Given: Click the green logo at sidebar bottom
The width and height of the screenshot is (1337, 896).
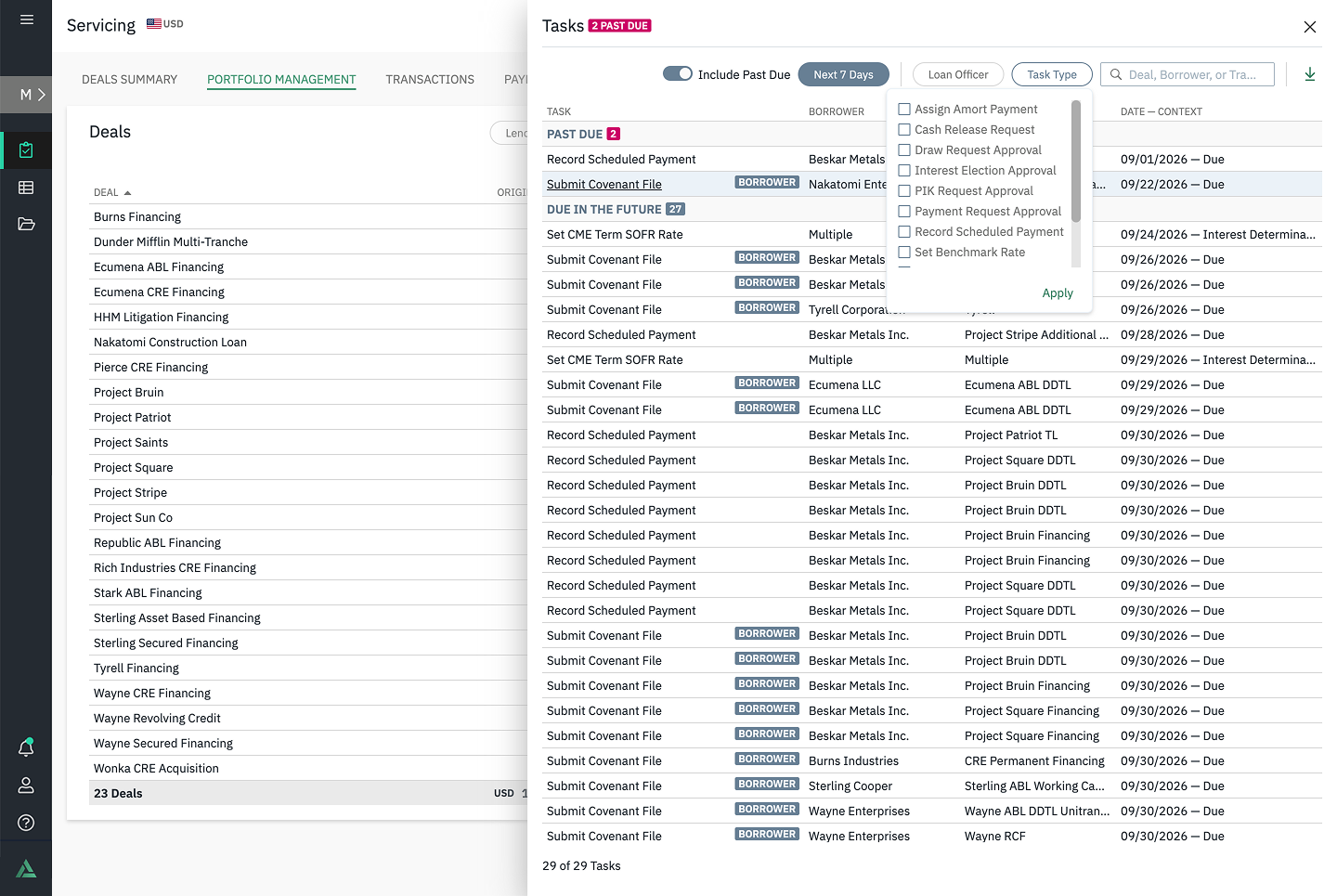Looking at the screenshot, I should click(x=26, y=869).
